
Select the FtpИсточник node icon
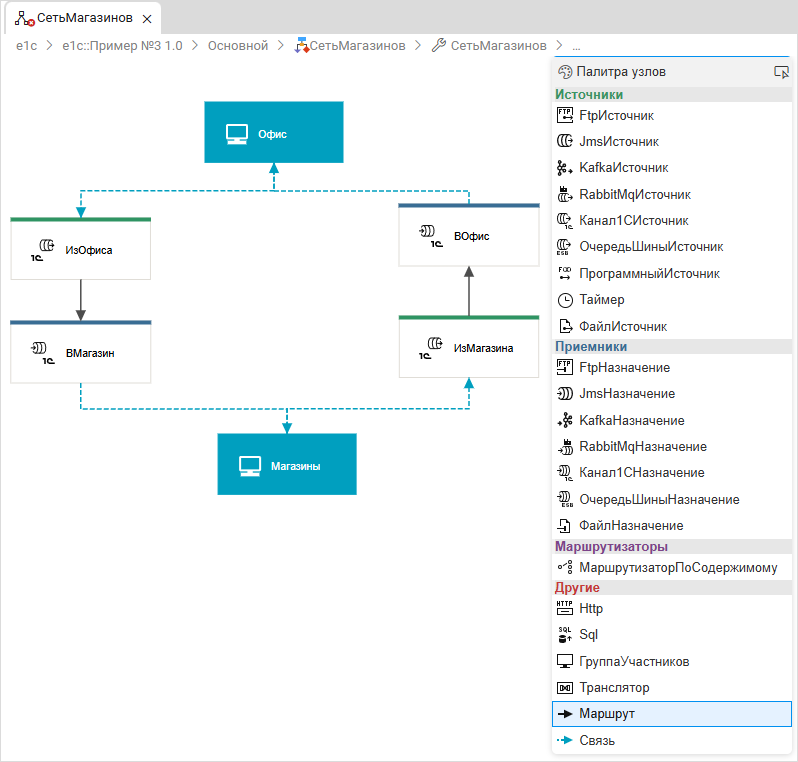[x=564, y=115]
